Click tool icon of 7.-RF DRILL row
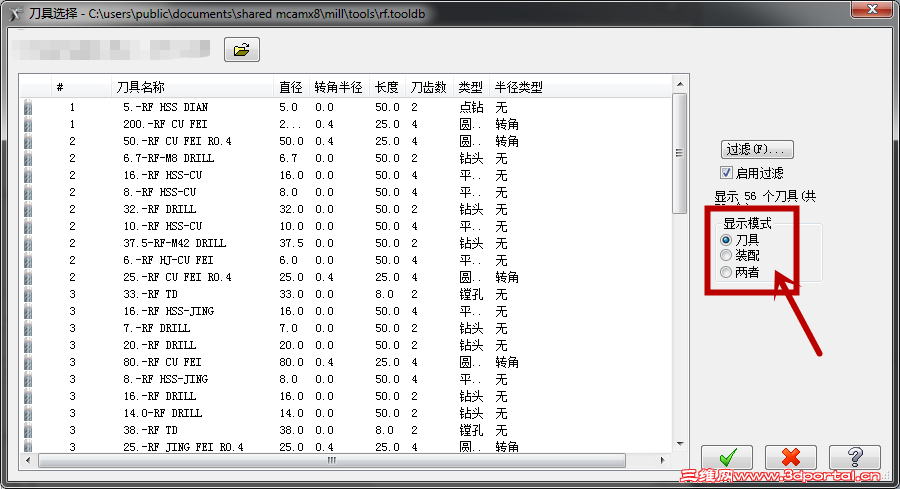Screen dimensions: 900x489 pos(28,328)
